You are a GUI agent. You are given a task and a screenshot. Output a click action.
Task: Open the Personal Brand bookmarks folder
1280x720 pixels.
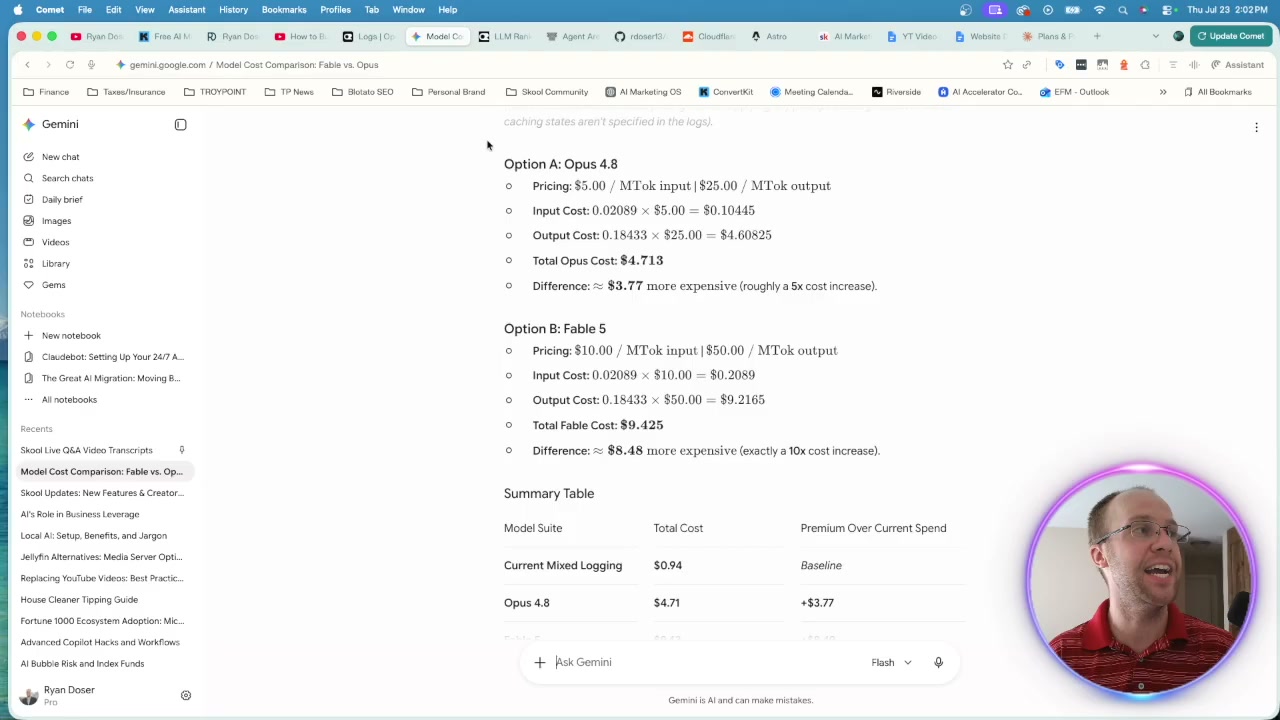tap(448, 92)
